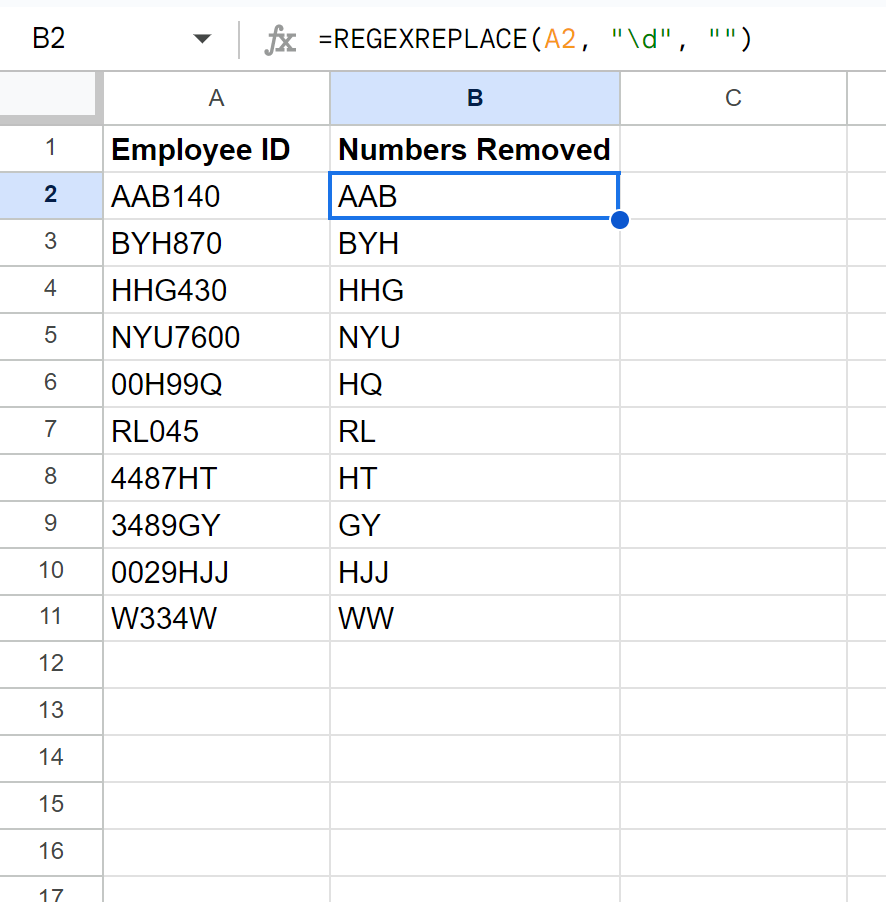This screenshot has width=886, height=902.
Task: Click the Numbers Removed header cell
Action: click(x=475, y=149)
